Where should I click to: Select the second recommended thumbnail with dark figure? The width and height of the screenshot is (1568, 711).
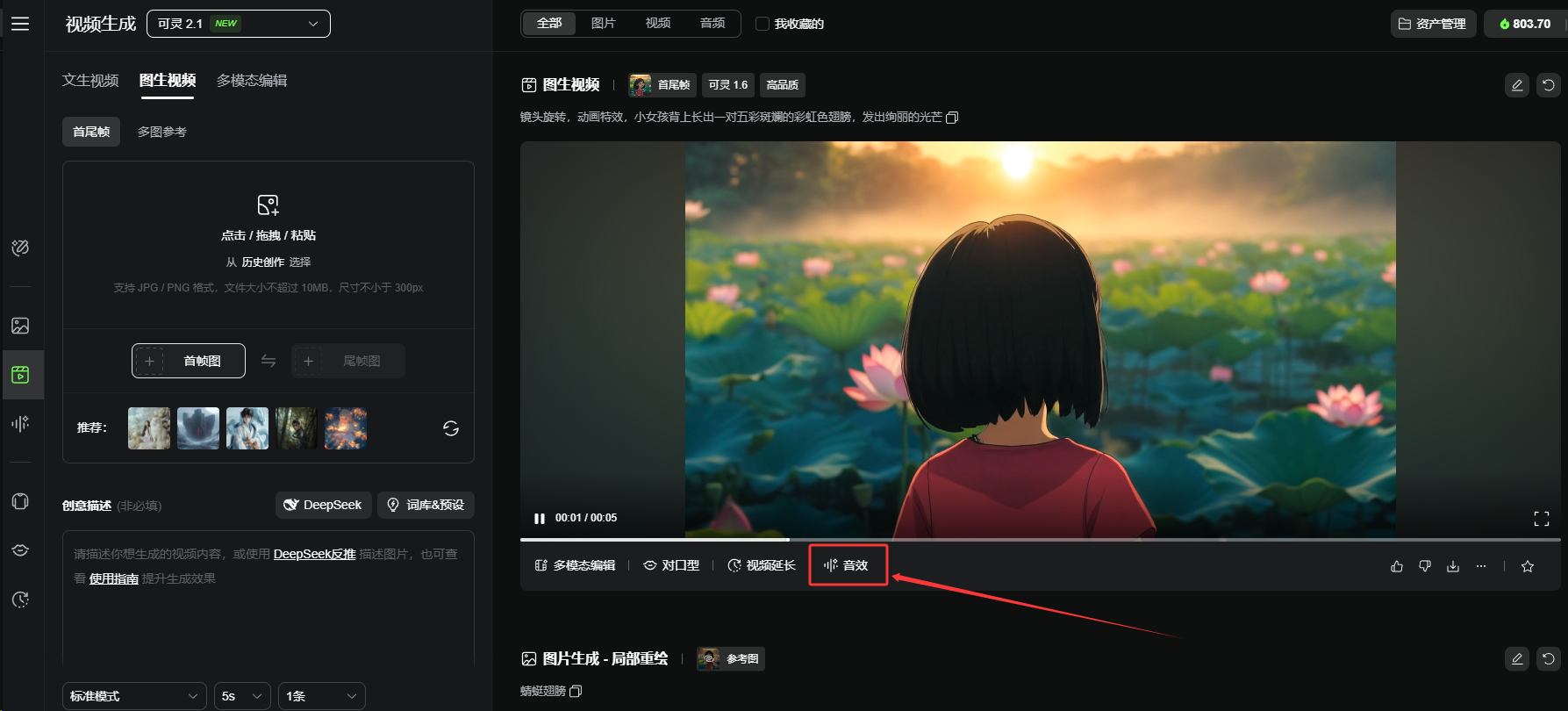[198, 428]
